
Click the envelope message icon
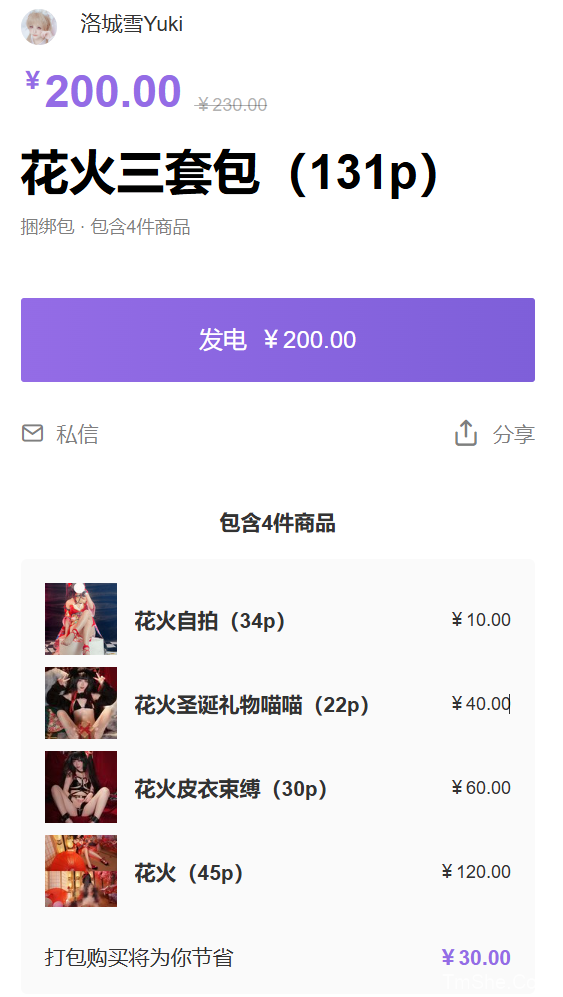32,433
